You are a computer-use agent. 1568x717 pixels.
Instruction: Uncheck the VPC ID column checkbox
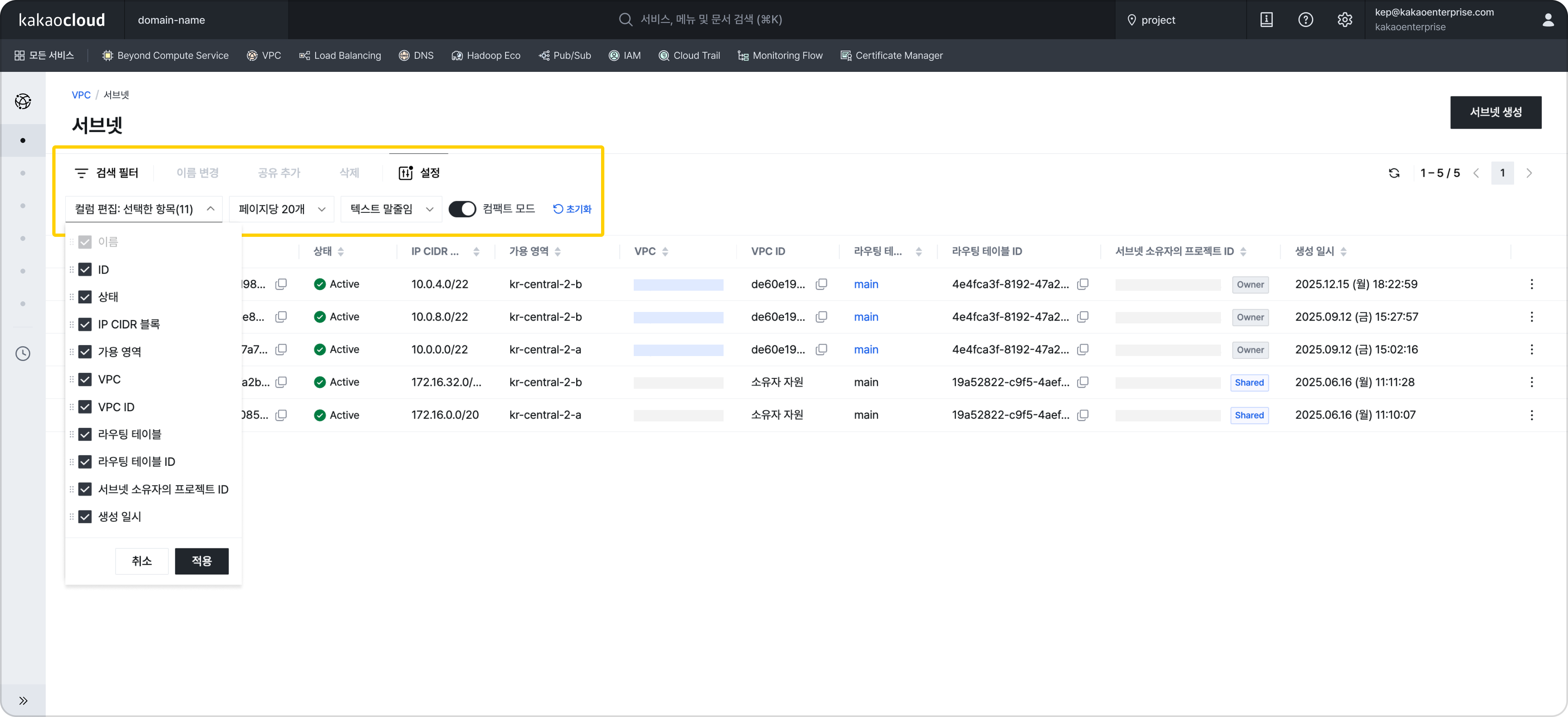tap(85, 407)
